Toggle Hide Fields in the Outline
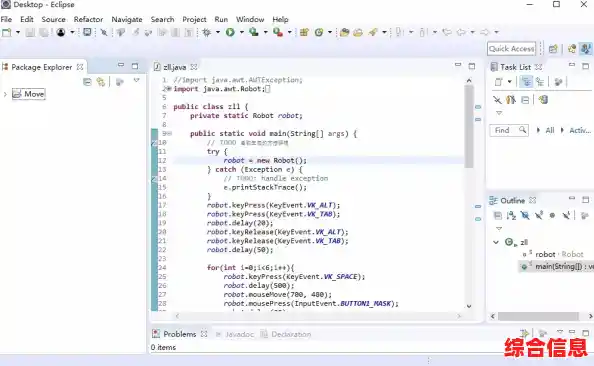Viewport: 594px width, 366px height. (525, 215)
